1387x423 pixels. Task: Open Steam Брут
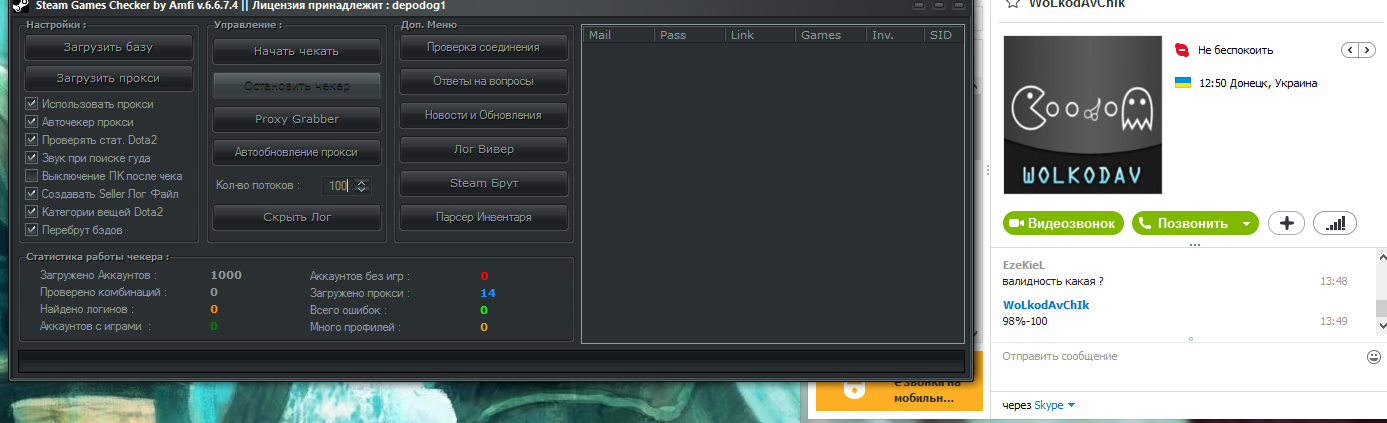coord(484,183)
